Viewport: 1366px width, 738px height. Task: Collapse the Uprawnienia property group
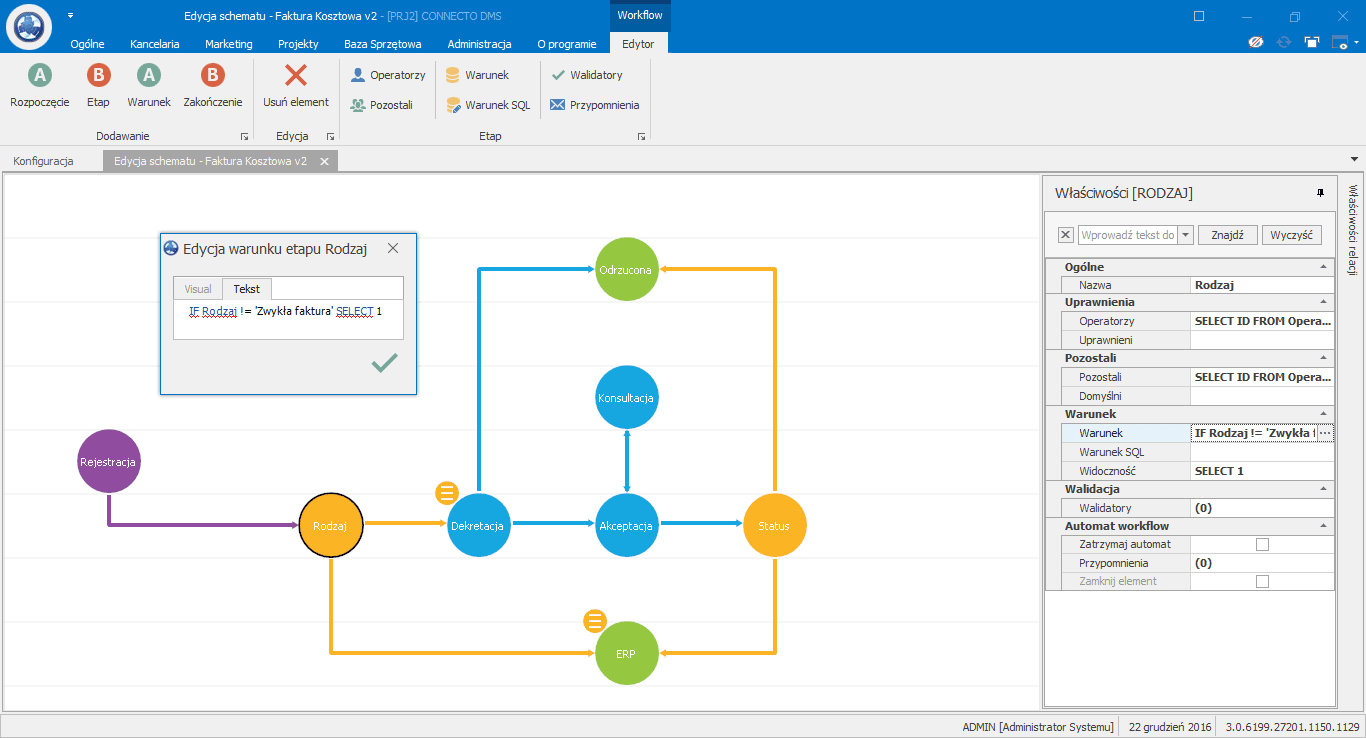(x=1324, y=302)
